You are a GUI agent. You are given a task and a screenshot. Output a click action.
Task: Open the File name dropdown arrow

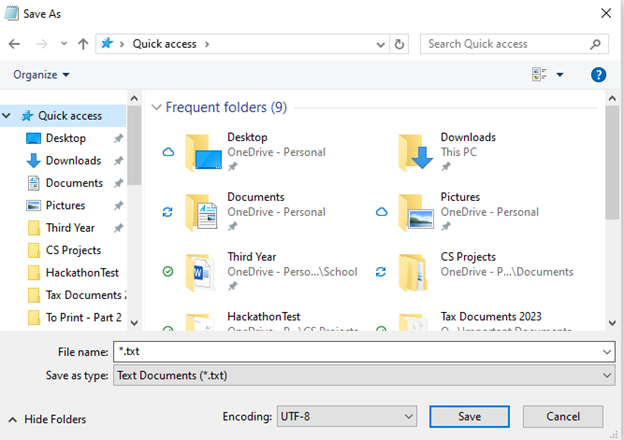click(x=607, y=352)
